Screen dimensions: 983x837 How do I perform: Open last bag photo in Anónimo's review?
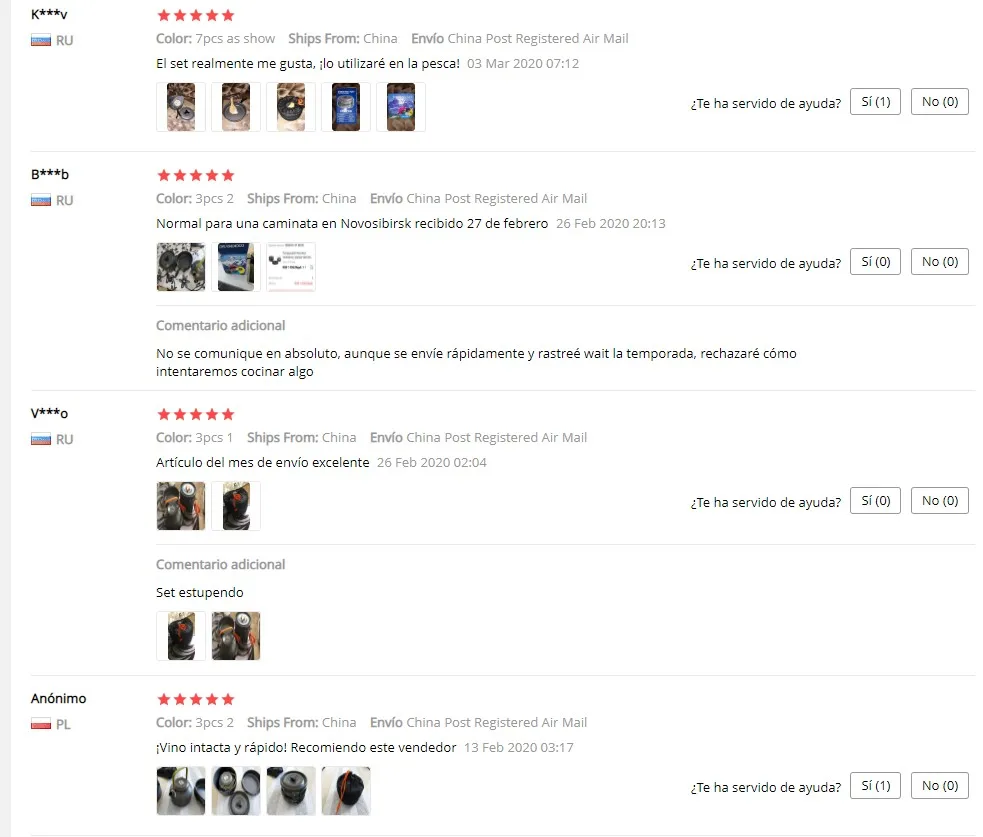pyautogui.click(x=346, y=791)
